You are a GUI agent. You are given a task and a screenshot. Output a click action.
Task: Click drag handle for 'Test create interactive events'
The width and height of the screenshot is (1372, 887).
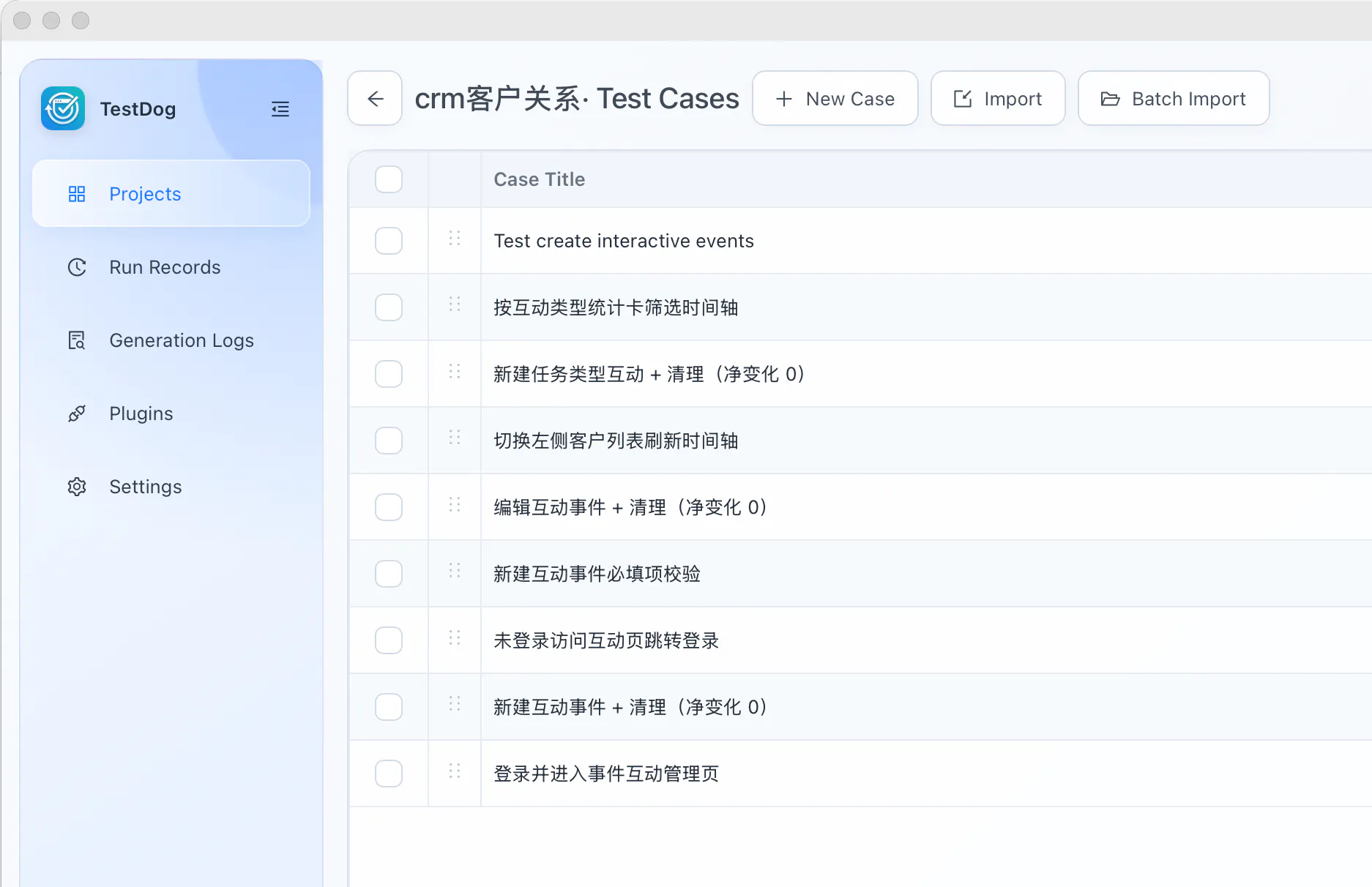[455, 238]
